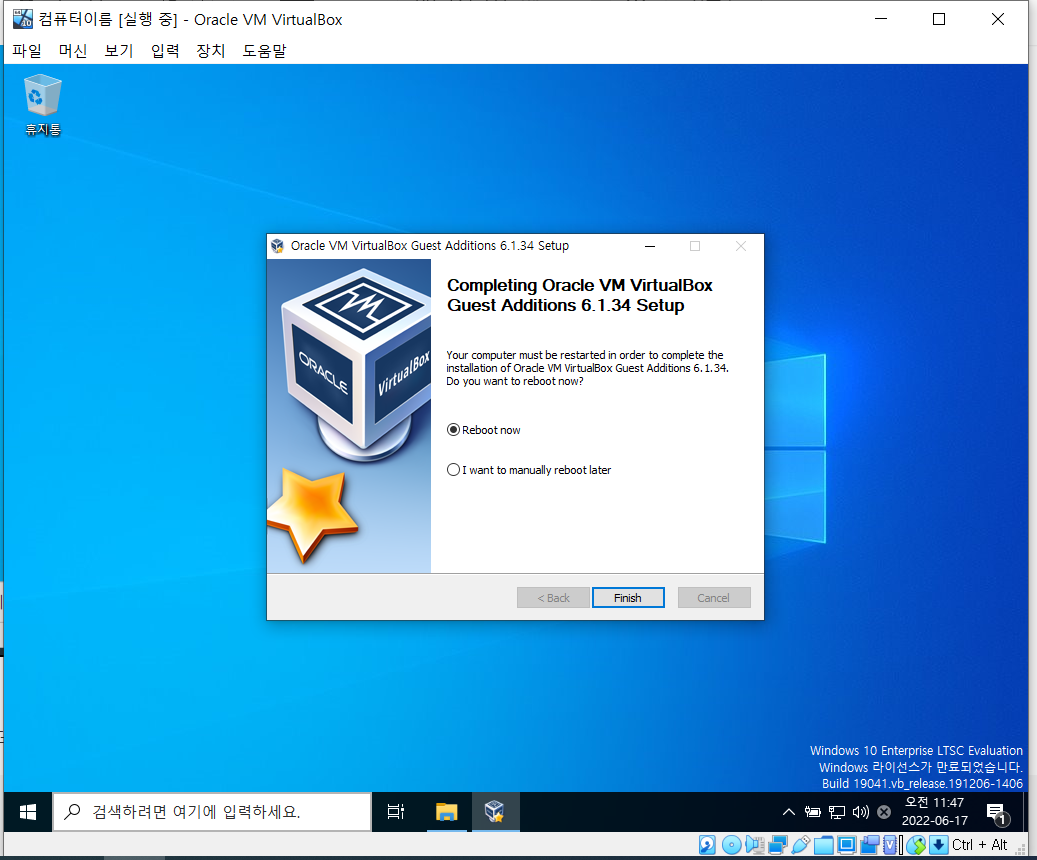Viewport: 1037px width, 860px height.
Task: Open the 파일 menu
Action: (x=27, y=51)
